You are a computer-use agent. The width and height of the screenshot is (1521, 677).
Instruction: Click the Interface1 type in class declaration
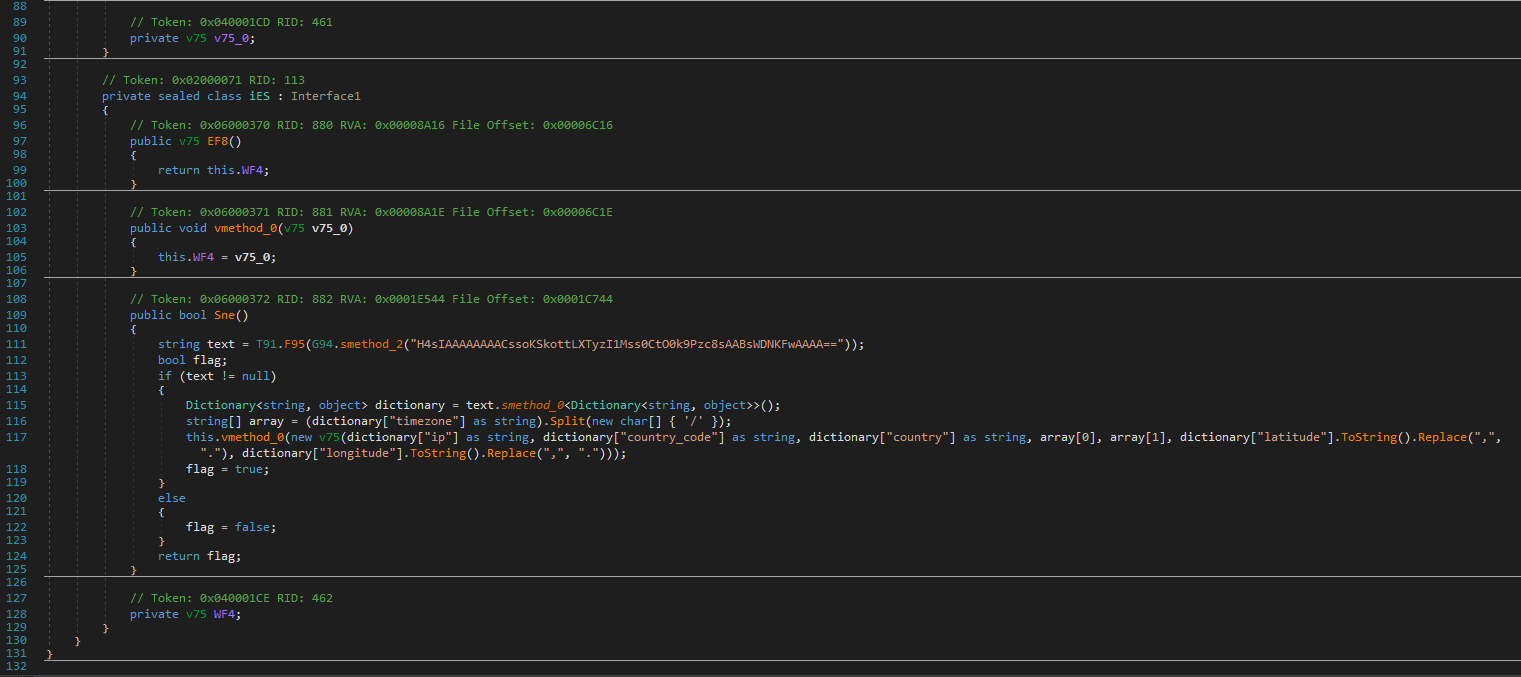point(325,96)
